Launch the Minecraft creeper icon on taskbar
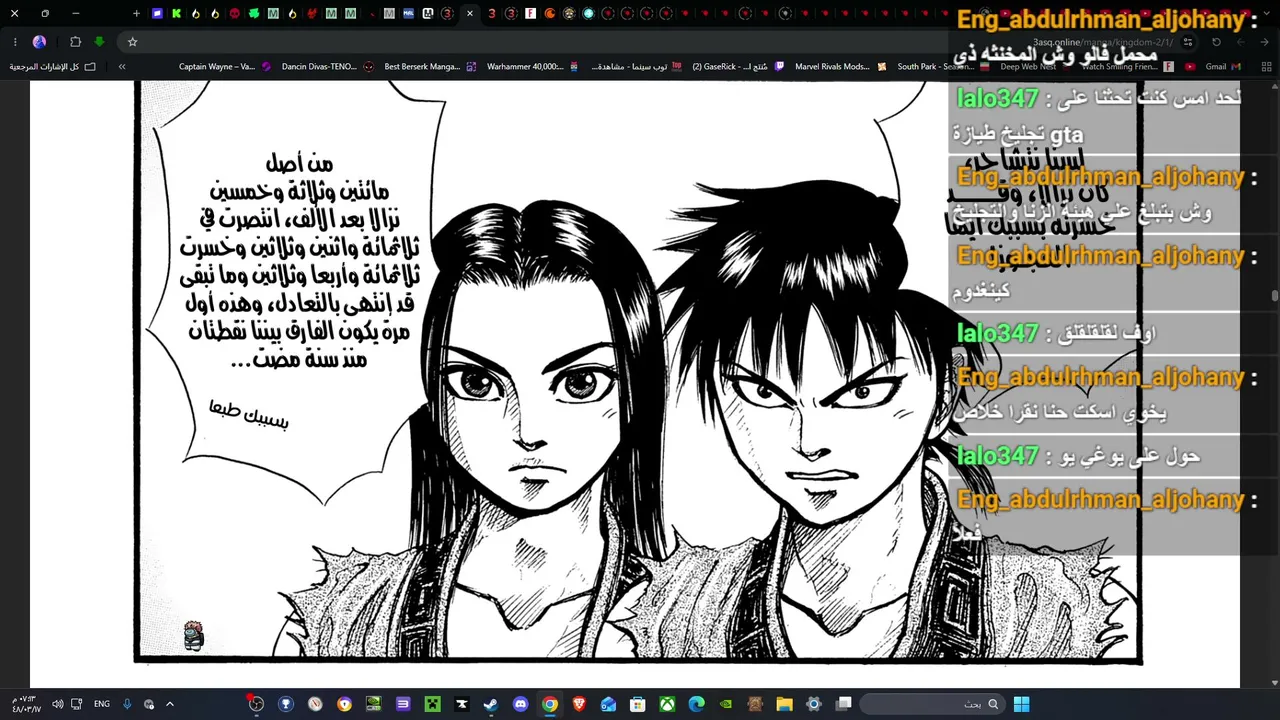 [432, 704]
